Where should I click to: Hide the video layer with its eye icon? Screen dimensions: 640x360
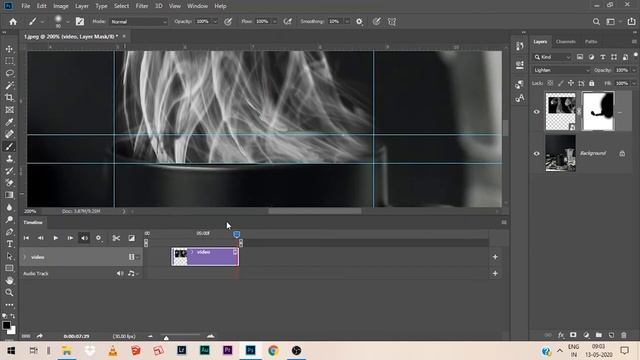(537, 111)
